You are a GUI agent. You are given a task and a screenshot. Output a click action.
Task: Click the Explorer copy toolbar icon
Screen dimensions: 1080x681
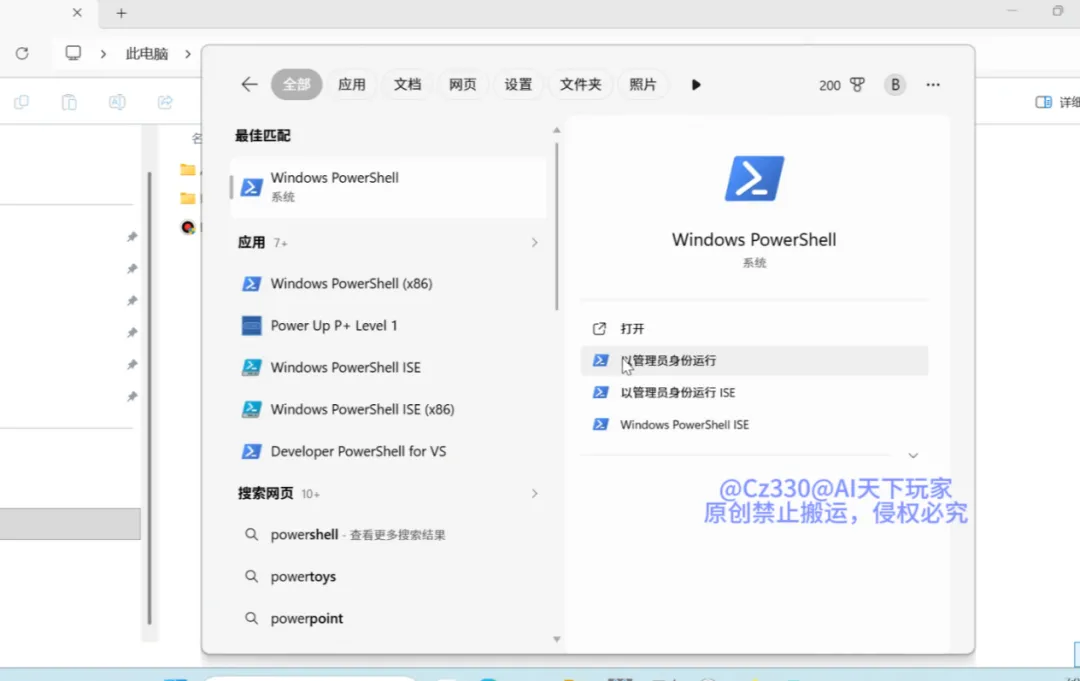point(21,103)
